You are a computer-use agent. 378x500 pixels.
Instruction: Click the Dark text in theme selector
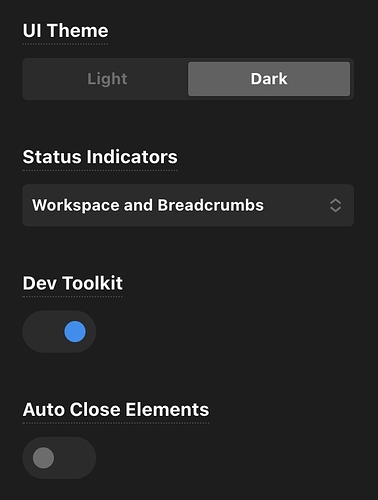(269, 79)
